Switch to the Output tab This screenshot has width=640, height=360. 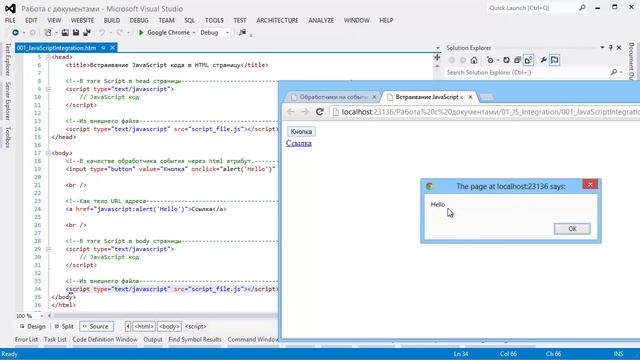tap(153, 340)
